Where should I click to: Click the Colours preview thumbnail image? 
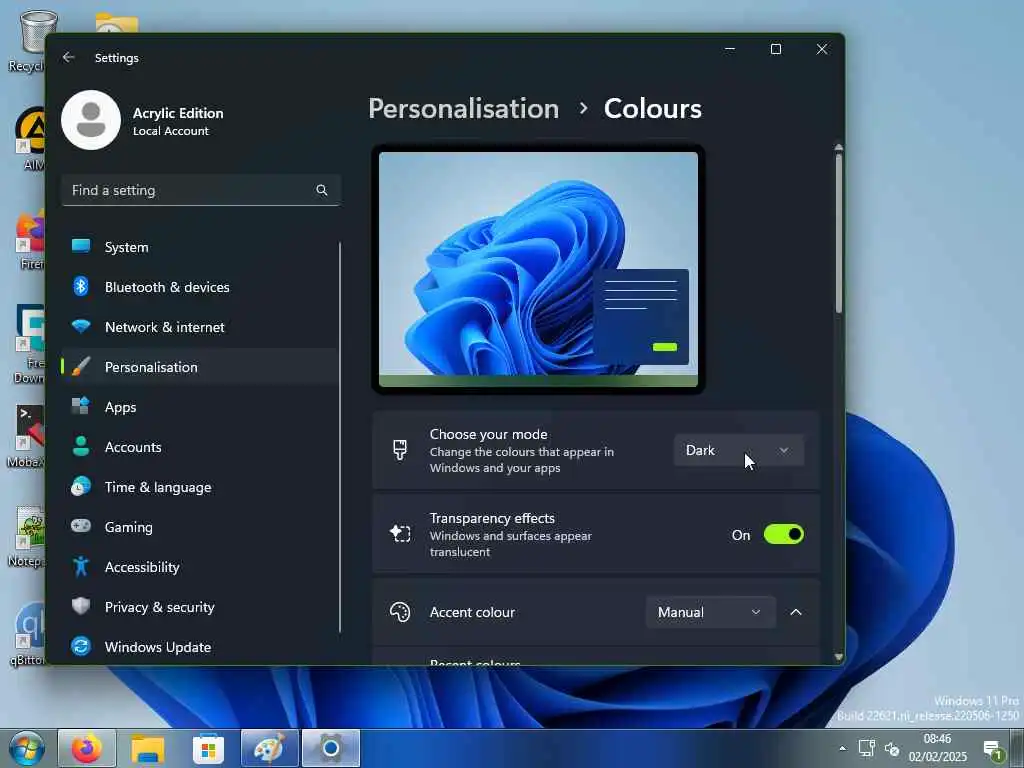click(x=538, y=269)
